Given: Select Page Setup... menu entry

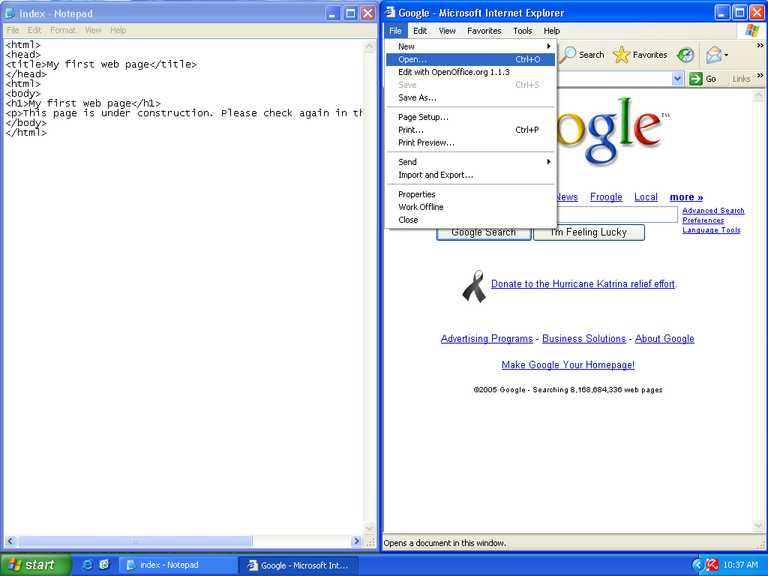Looking at the screenshot, I should 470,117.
